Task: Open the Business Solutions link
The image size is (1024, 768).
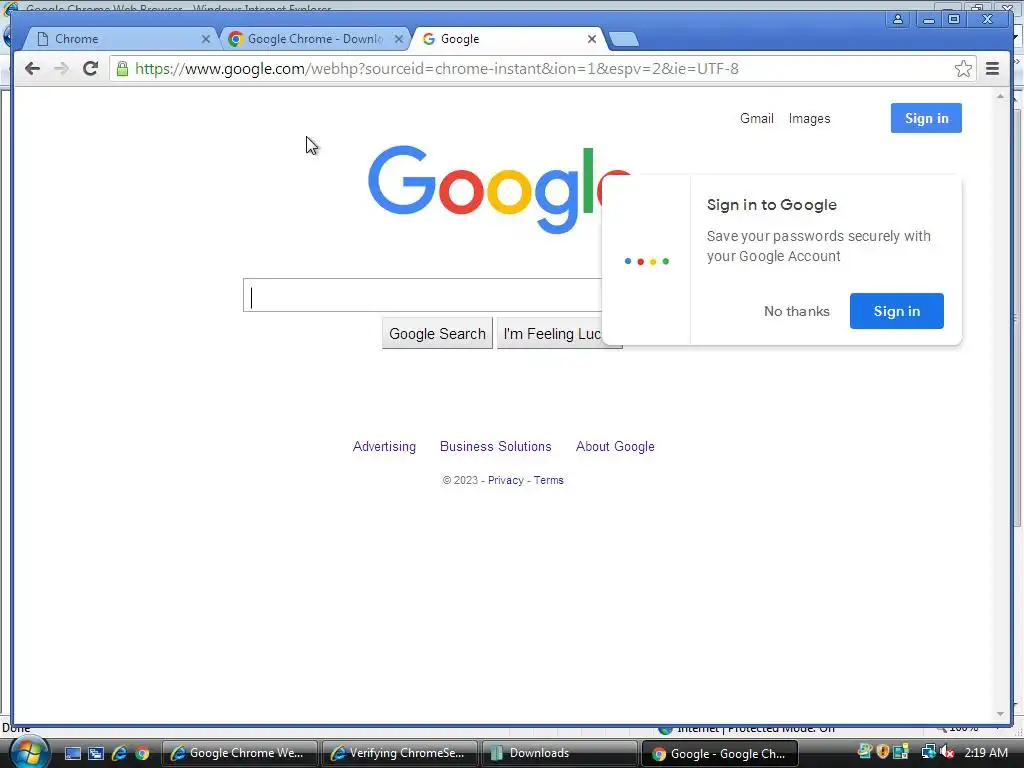Action: [496, 447]
